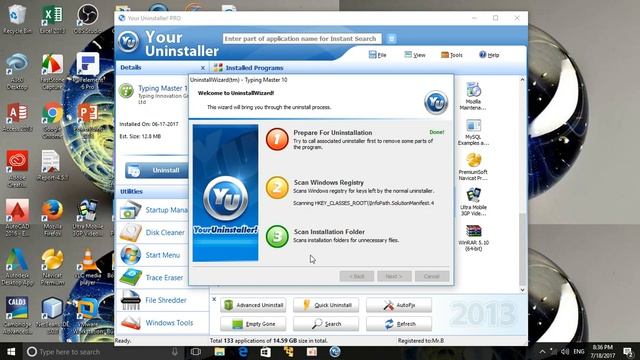
Task: Select PremiumSoft Navicat program icon
Action: pyautogui.click(x=473, y=167)
